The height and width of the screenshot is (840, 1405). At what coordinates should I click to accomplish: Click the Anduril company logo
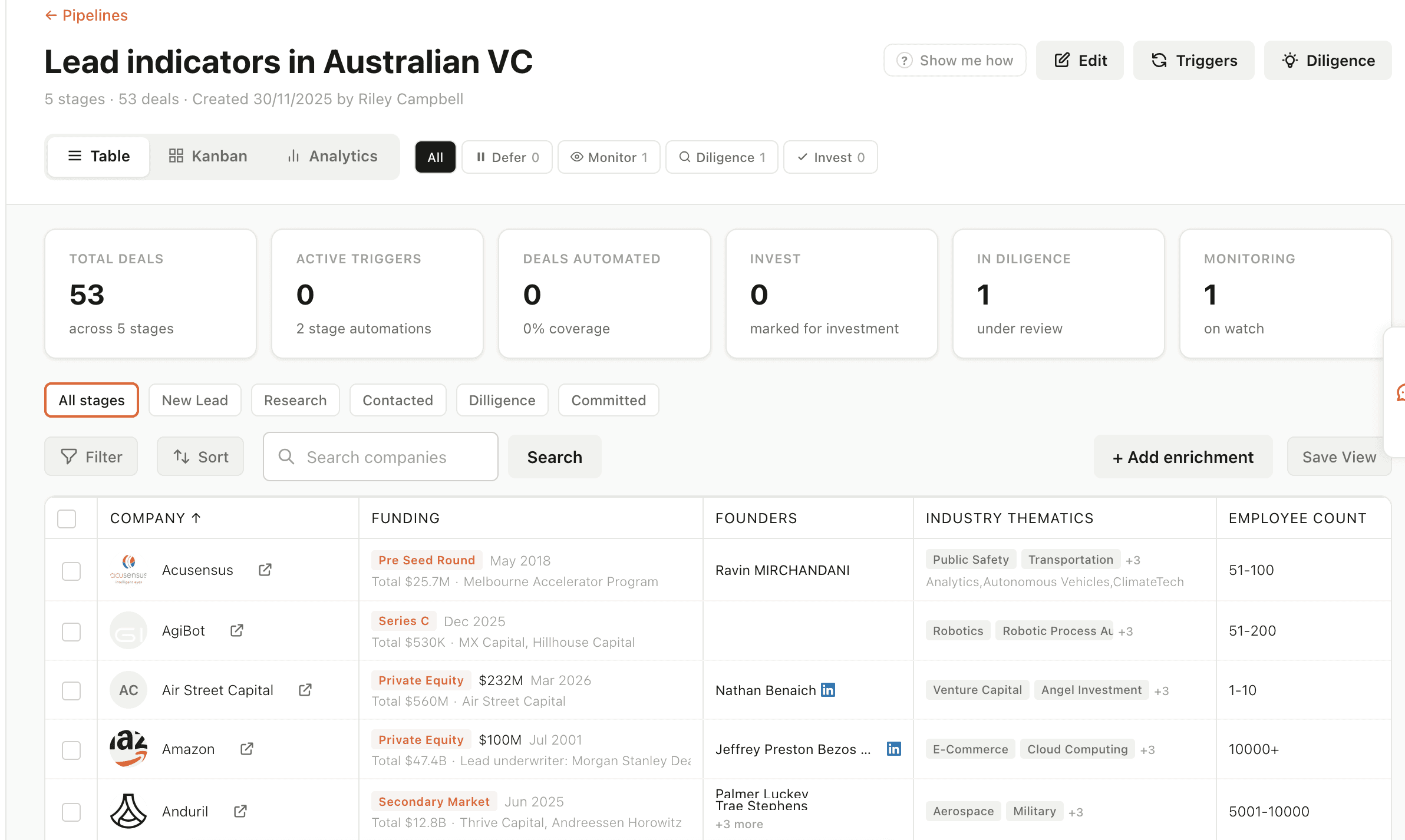click(128, 811)
